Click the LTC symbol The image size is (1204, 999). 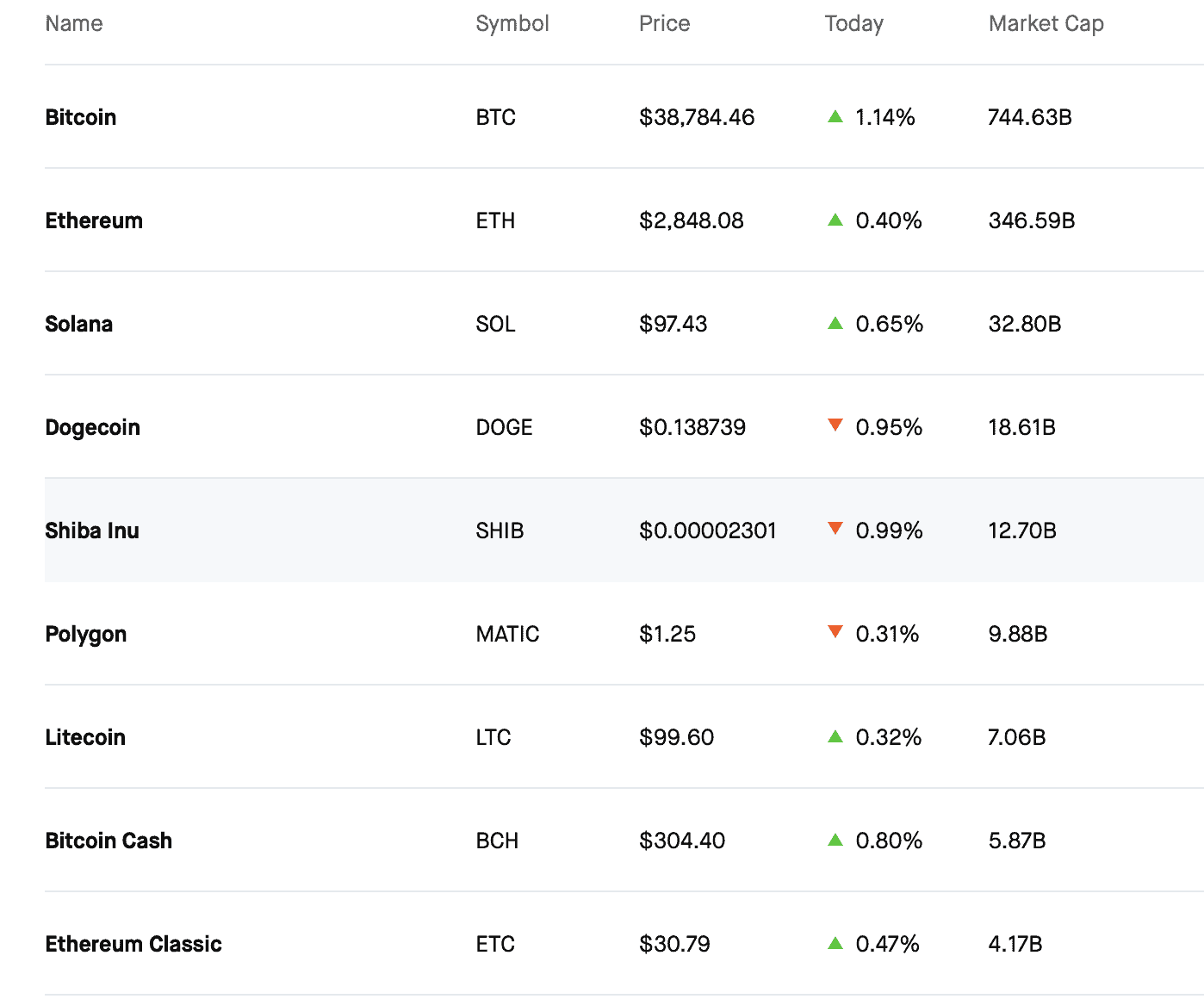pos(493,737)
